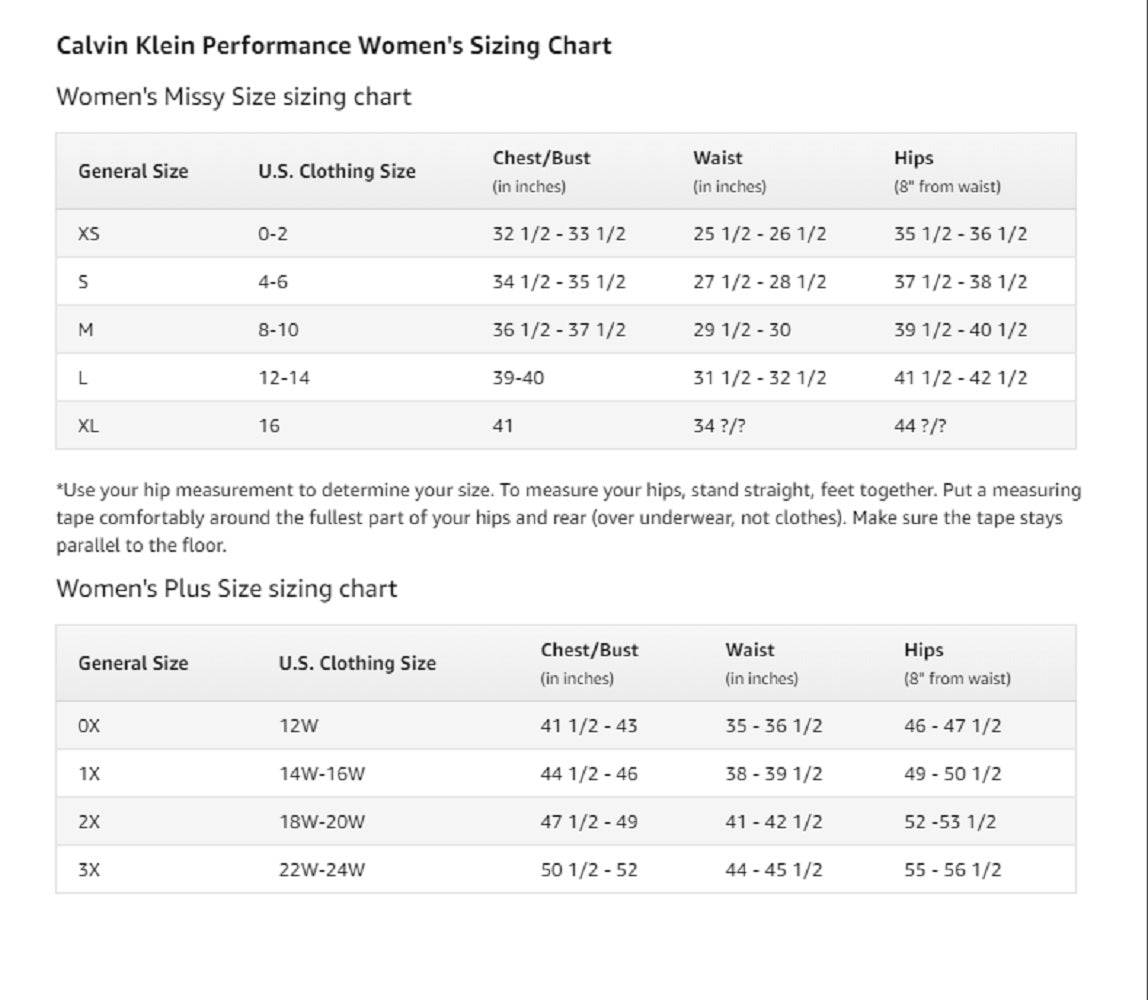Click the Calvin Klein Performance Women's Sizing Chart title
Viewport: 1148px width, 1000px height.
(x=334, y=46)
